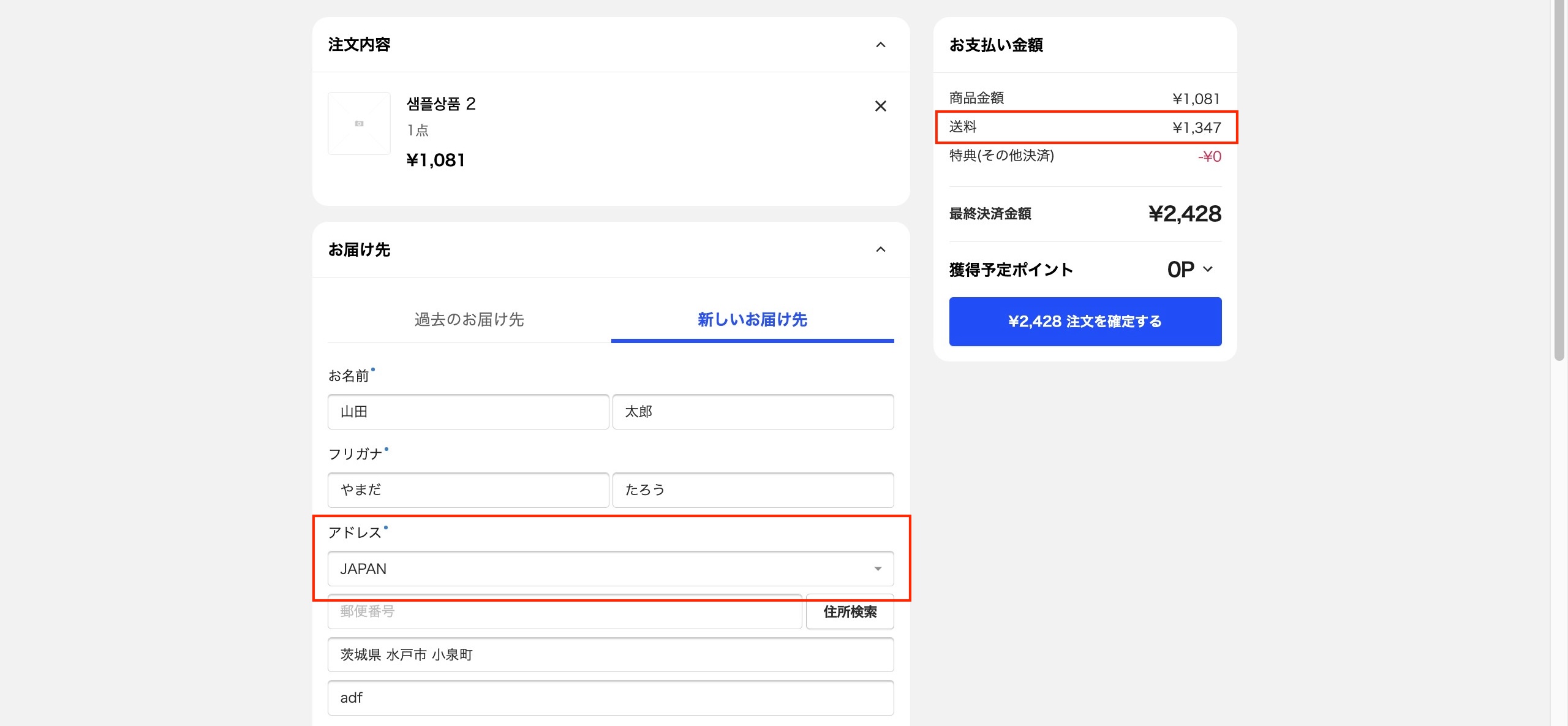
Task: Click the furigana field containing たろう
Action: [x=753, y=490]
